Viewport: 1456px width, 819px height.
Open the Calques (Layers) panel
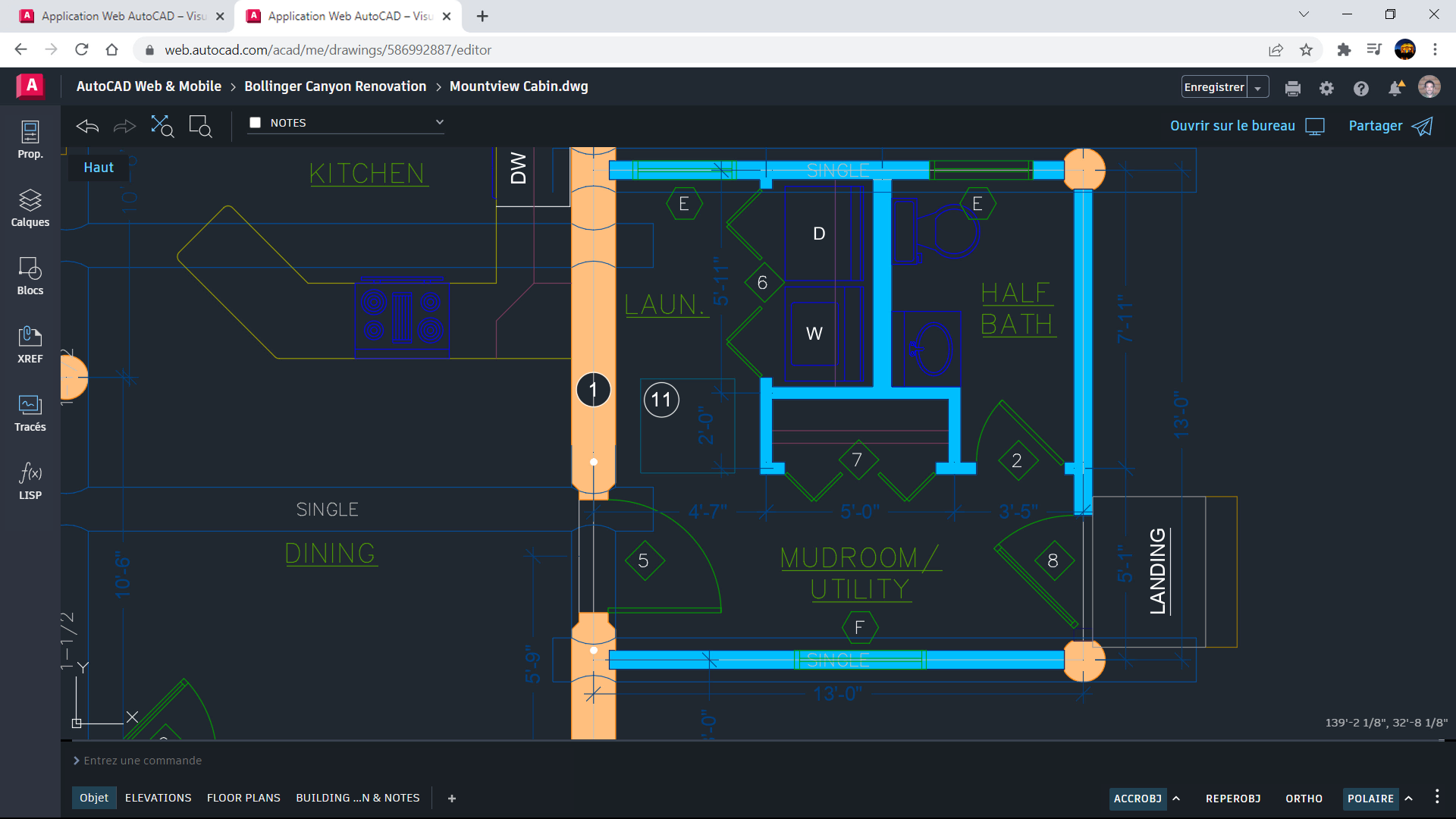click(29, 207)
